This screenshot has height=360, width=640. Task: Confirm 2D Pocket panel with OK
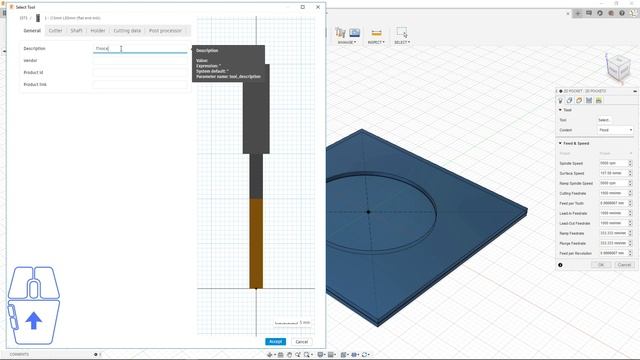[x=601, y=265]
